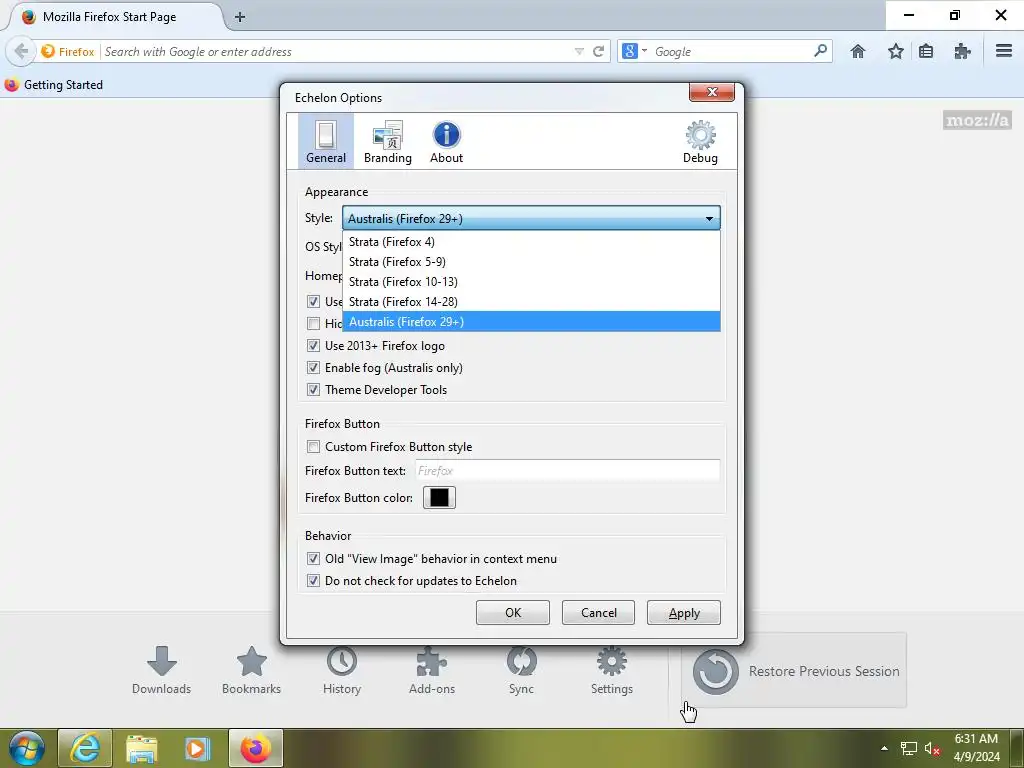Click the mozilla wordmark link

[x=977, y=120]
